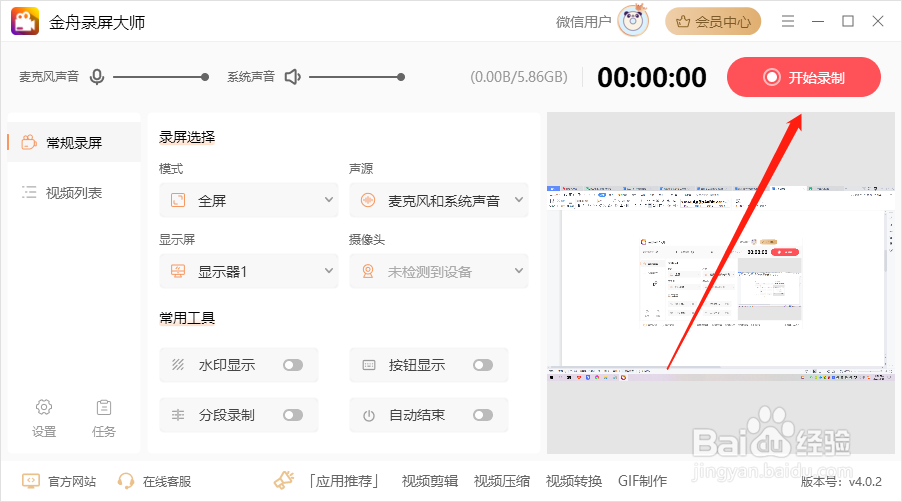902x502 pixels.
Task: Click the panda user avatar icon
Action: (x=633, y=21)
